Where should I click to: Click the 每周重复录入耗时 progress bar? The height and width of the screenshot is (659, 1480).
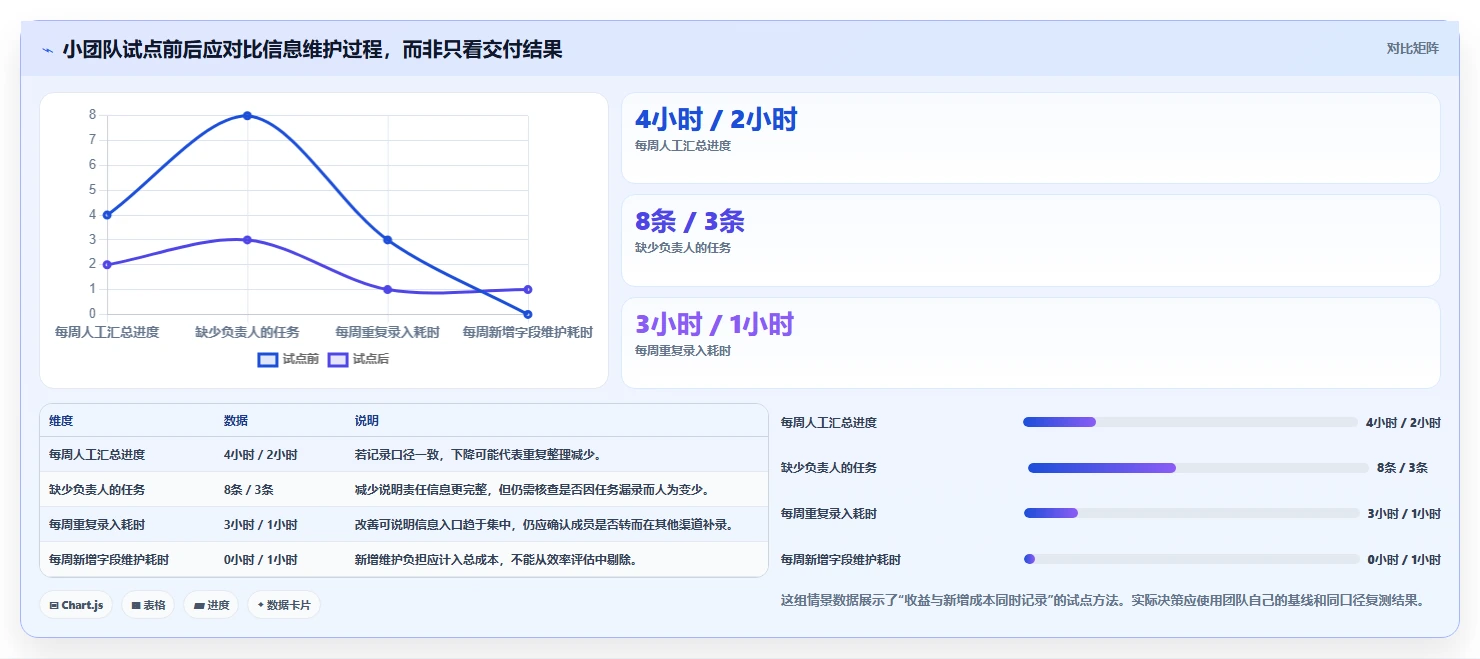coord(1191,513)
